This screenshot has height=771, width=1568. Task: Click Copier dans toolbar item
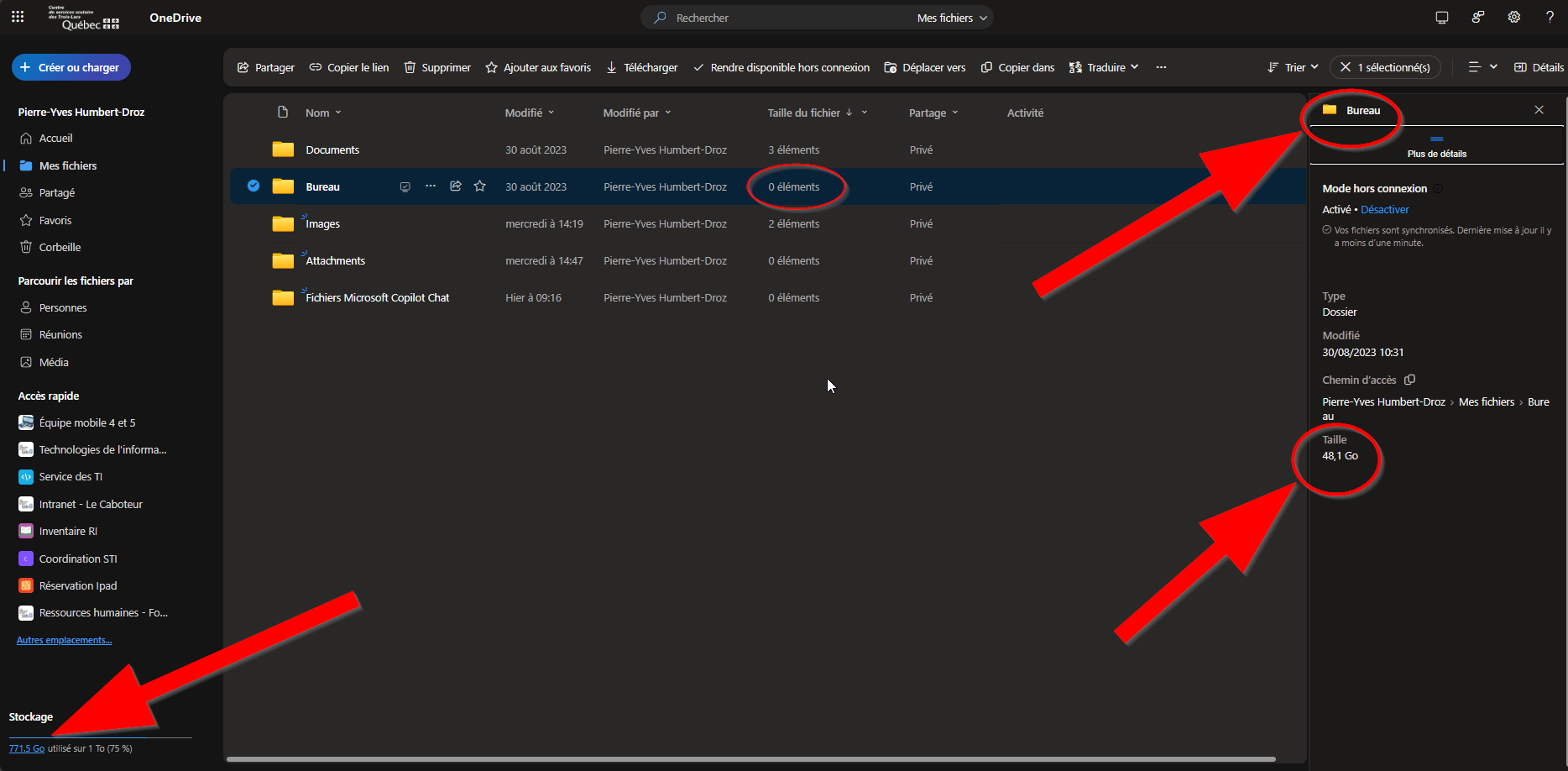click(x=1017, y=67)
